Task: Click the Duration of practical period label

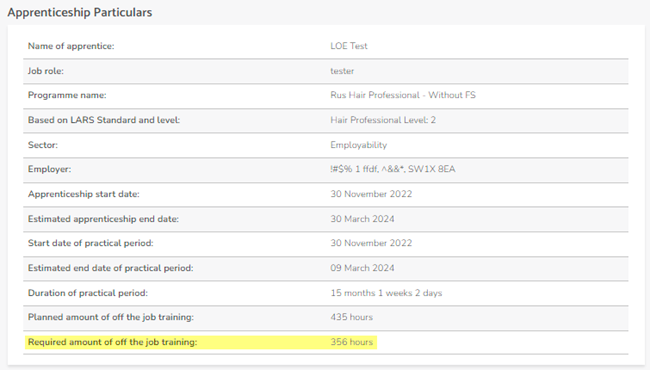Action: [88, 293]
